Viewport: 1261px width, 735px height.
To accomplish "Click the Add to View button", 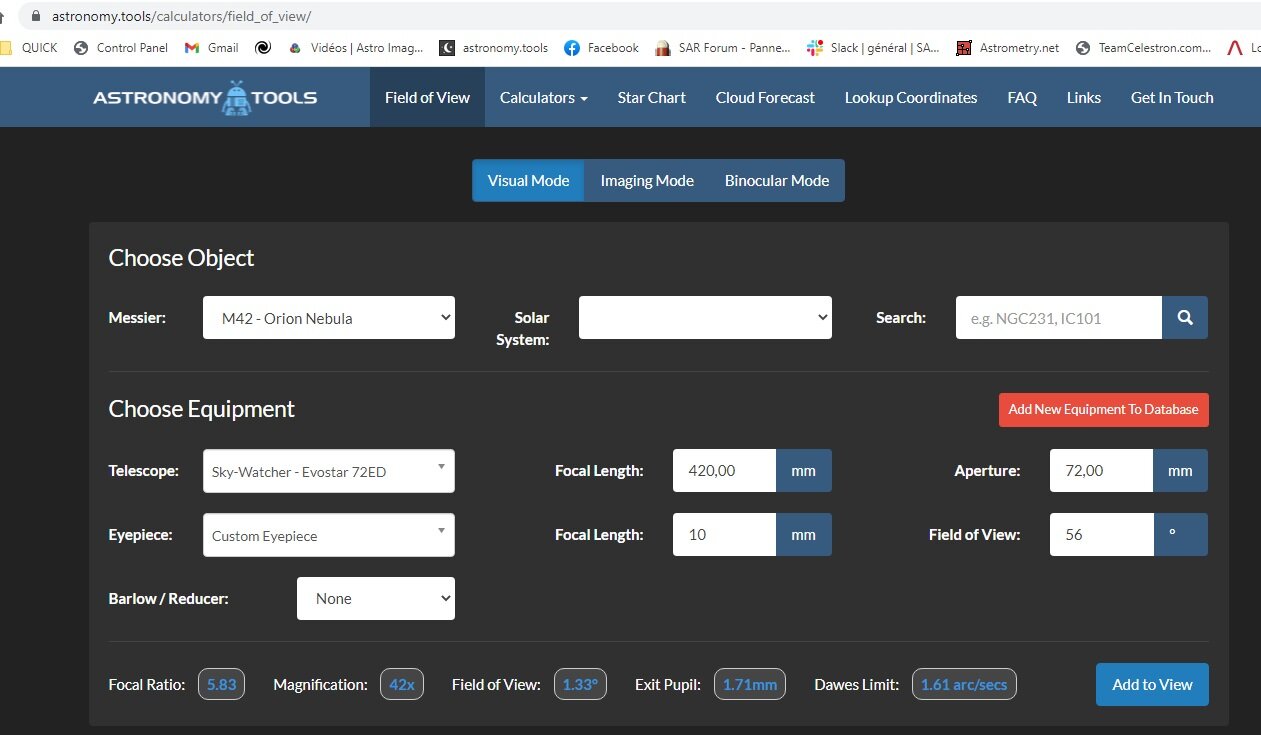I will point(1152,684).
